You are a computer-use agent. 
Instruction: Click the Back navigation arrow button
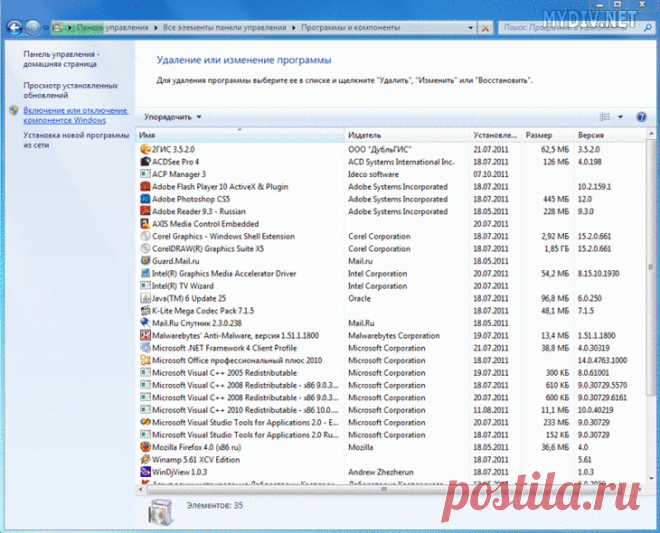pos(14,28)
